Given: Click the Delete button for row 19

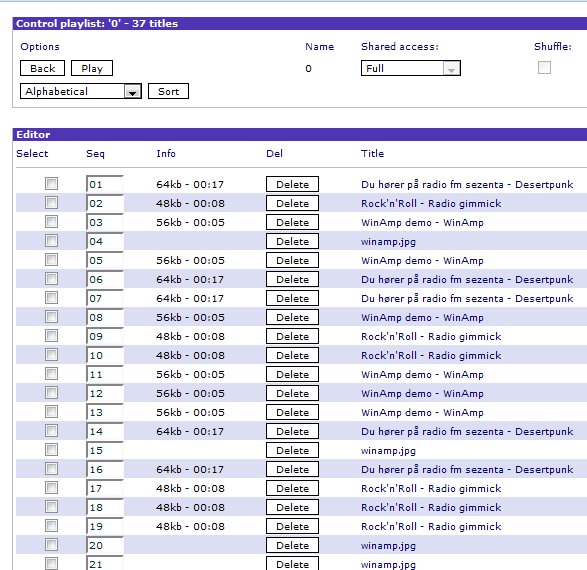Looking at the screenshot, I should click(292, 527).
